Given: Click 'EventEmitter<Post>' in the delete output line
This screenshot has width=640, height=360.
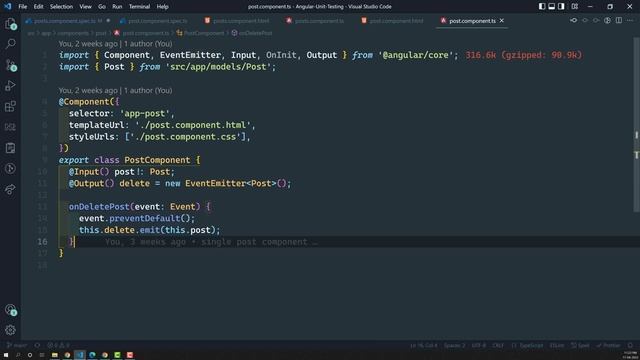Looking at the screenshot, I should coord(231,183).
